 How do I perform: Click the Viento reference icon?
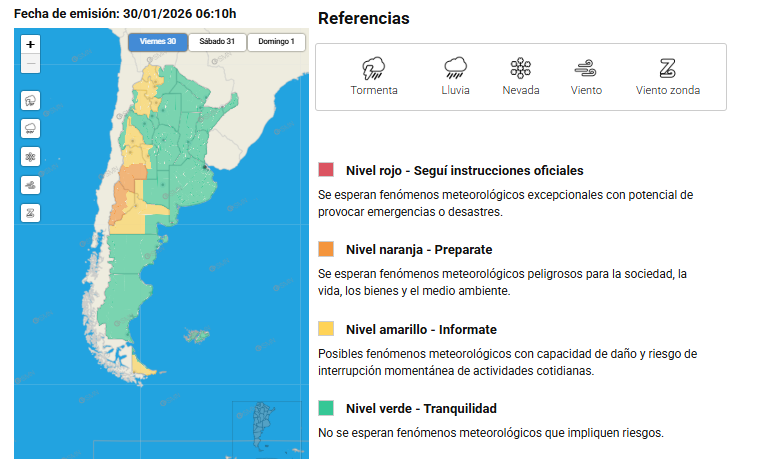tap(585, 68)
